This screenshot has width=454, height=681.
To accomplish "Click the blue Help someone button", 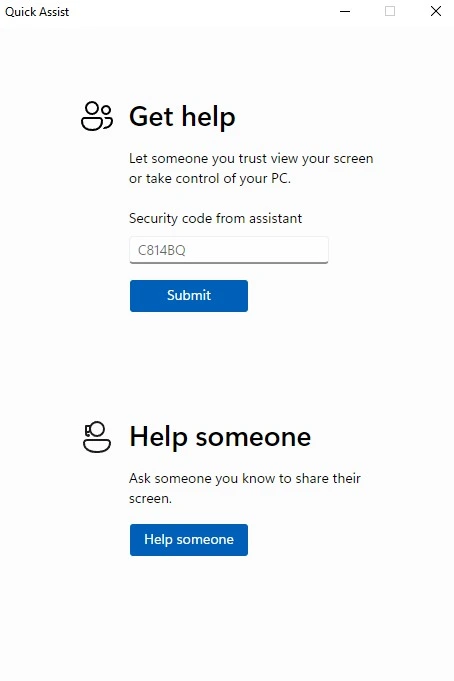I will pos(189,540).
